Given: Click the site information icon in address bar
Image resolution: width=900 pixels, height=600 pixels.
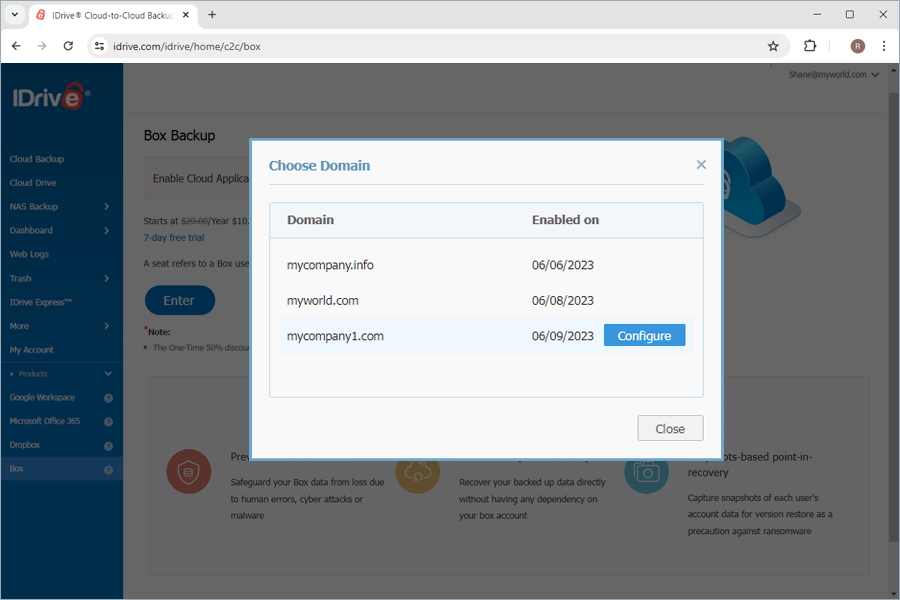Looking at the screenshot, I should [99, 46].
